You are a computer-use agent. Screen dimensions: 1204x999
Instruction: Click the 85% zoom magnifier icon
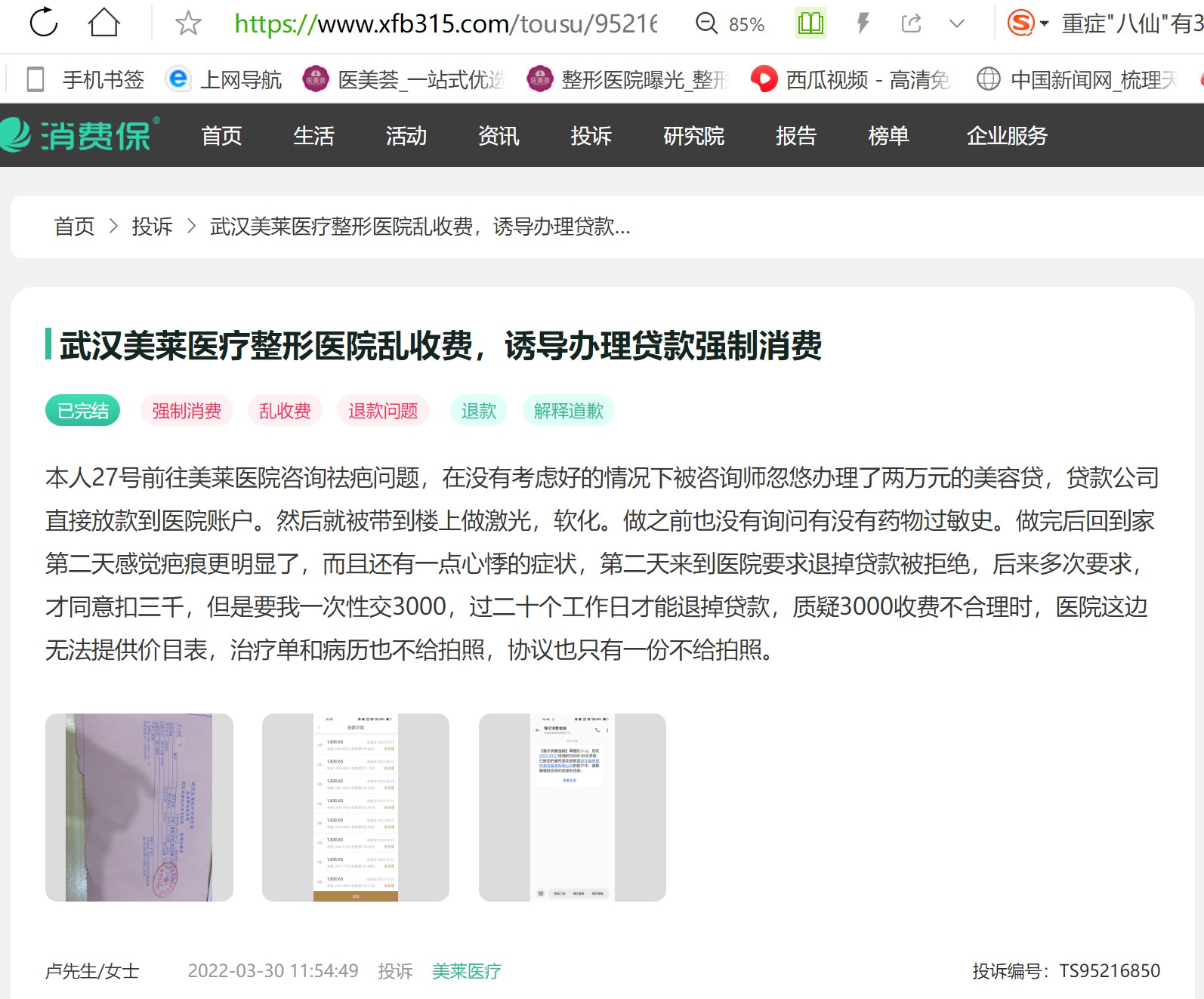(707, 23)
